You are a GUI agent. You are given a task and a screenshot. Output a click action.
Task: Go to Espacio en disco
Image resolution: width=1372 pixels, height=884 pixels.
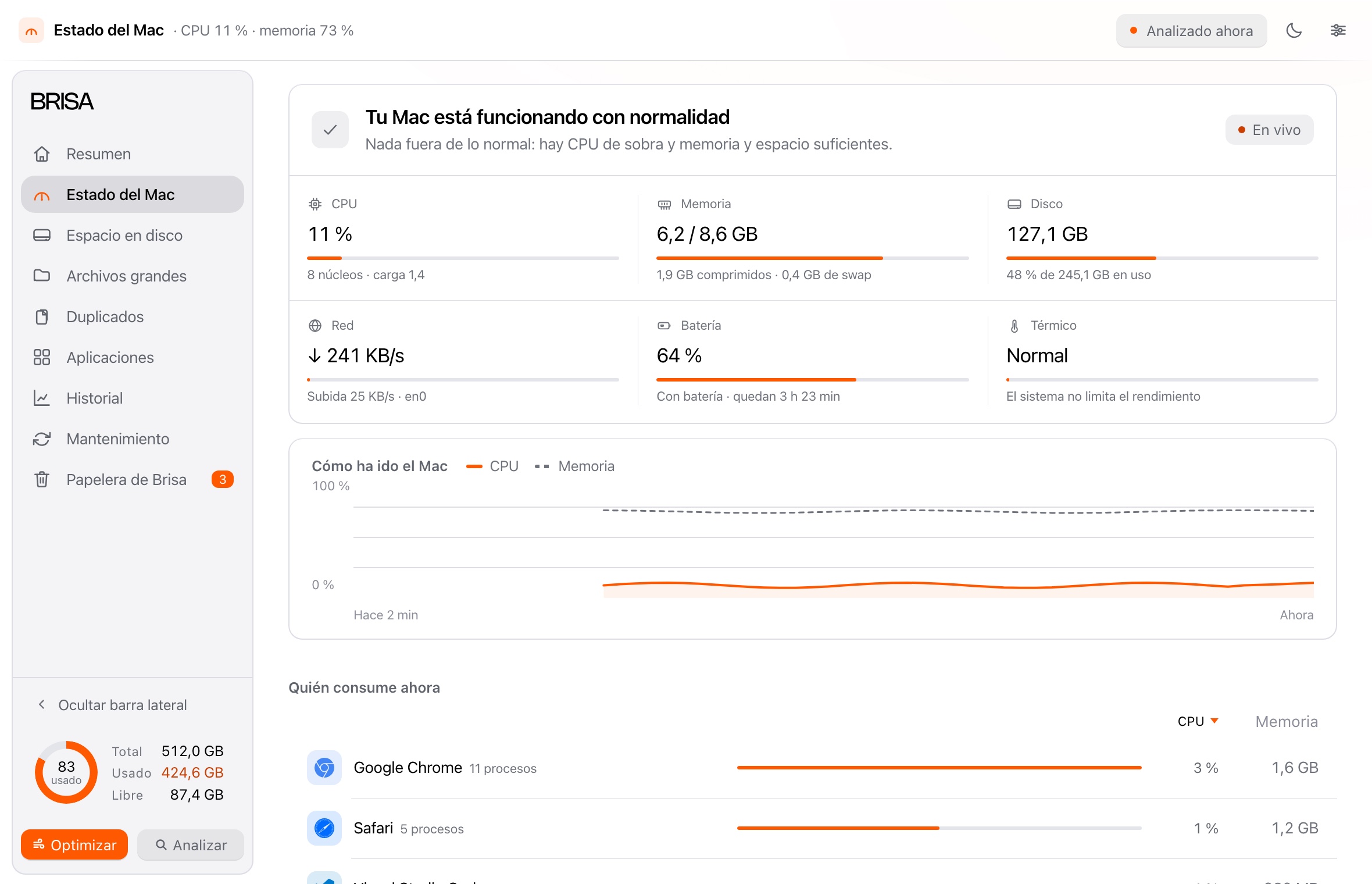pyautogui.click(x=133, y=235)
